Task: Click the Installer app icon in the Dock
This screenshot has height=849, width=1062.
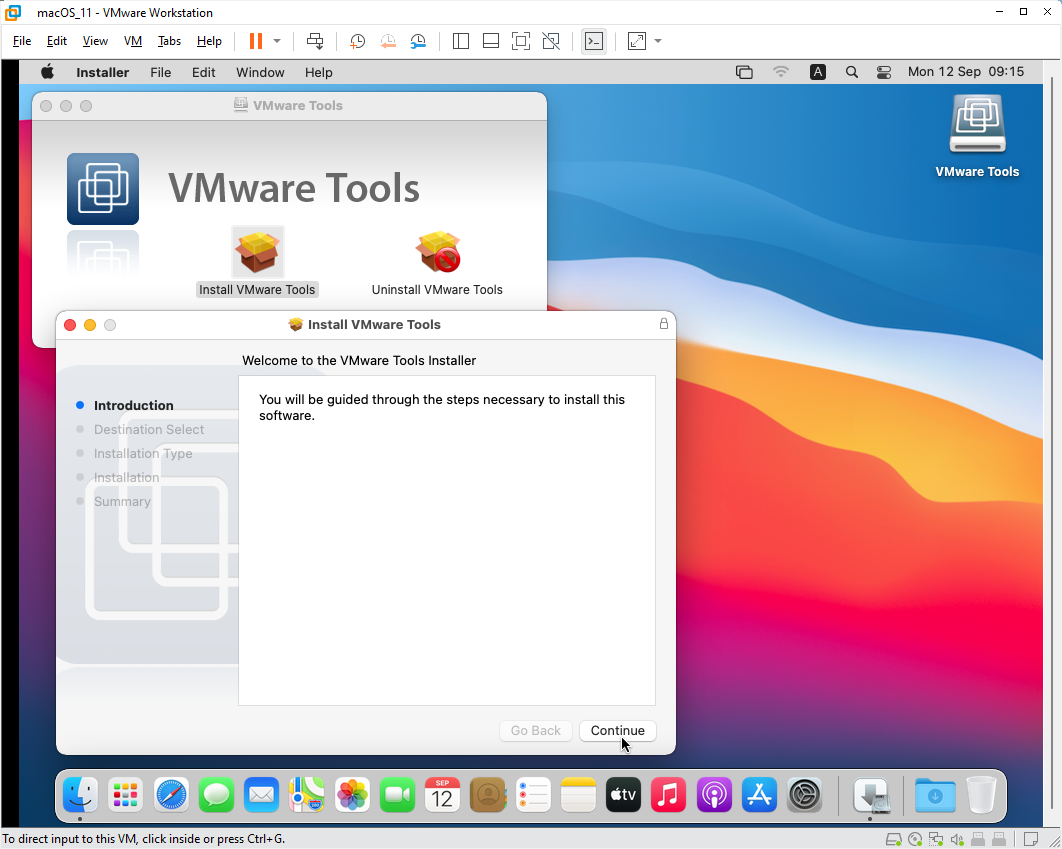Action: tap(871, 795)
